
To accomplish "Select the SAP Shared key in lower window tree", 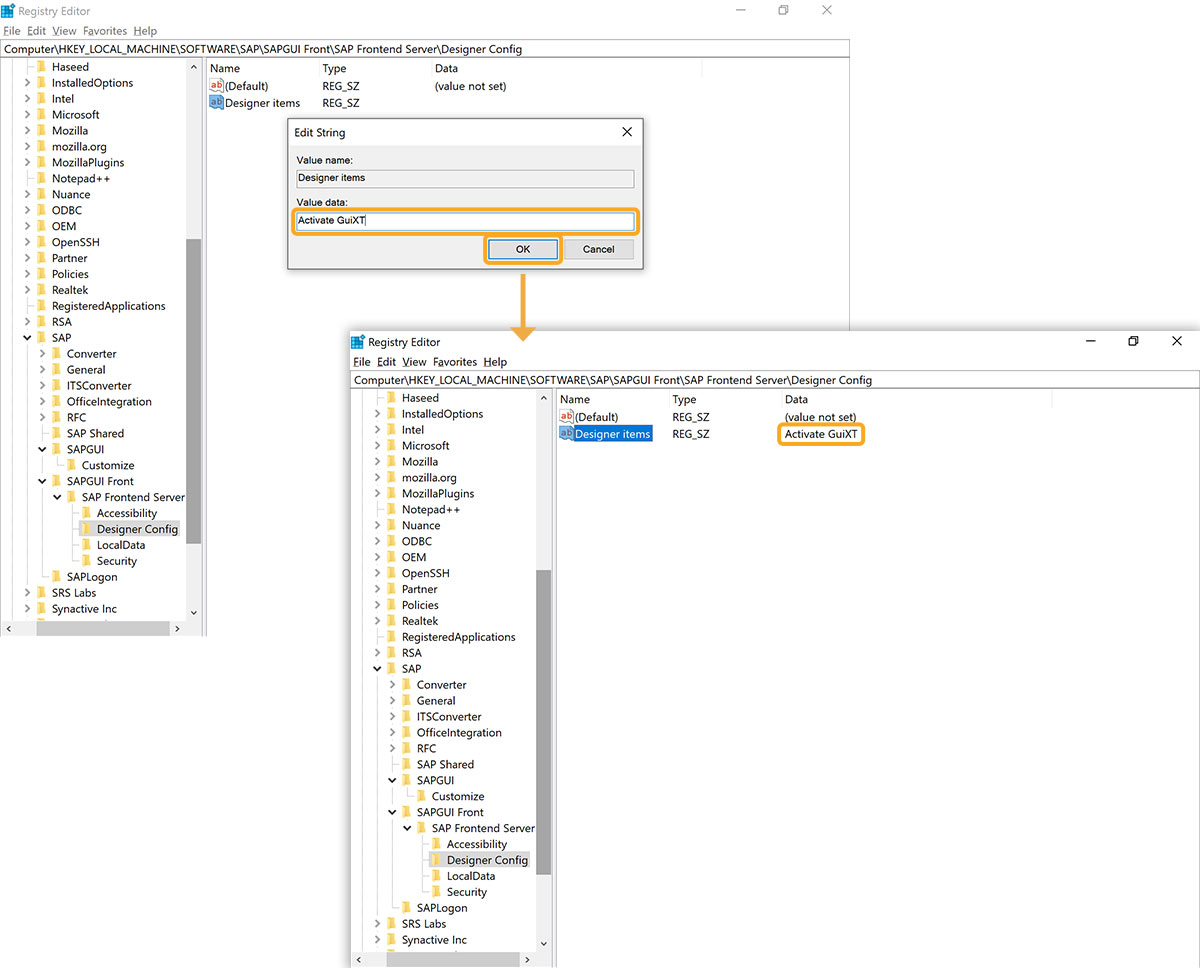I will 444,765.
